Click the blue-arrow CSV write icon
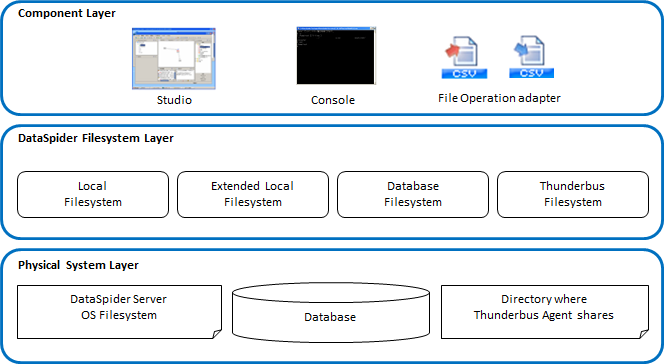 (x=531, y=57)
